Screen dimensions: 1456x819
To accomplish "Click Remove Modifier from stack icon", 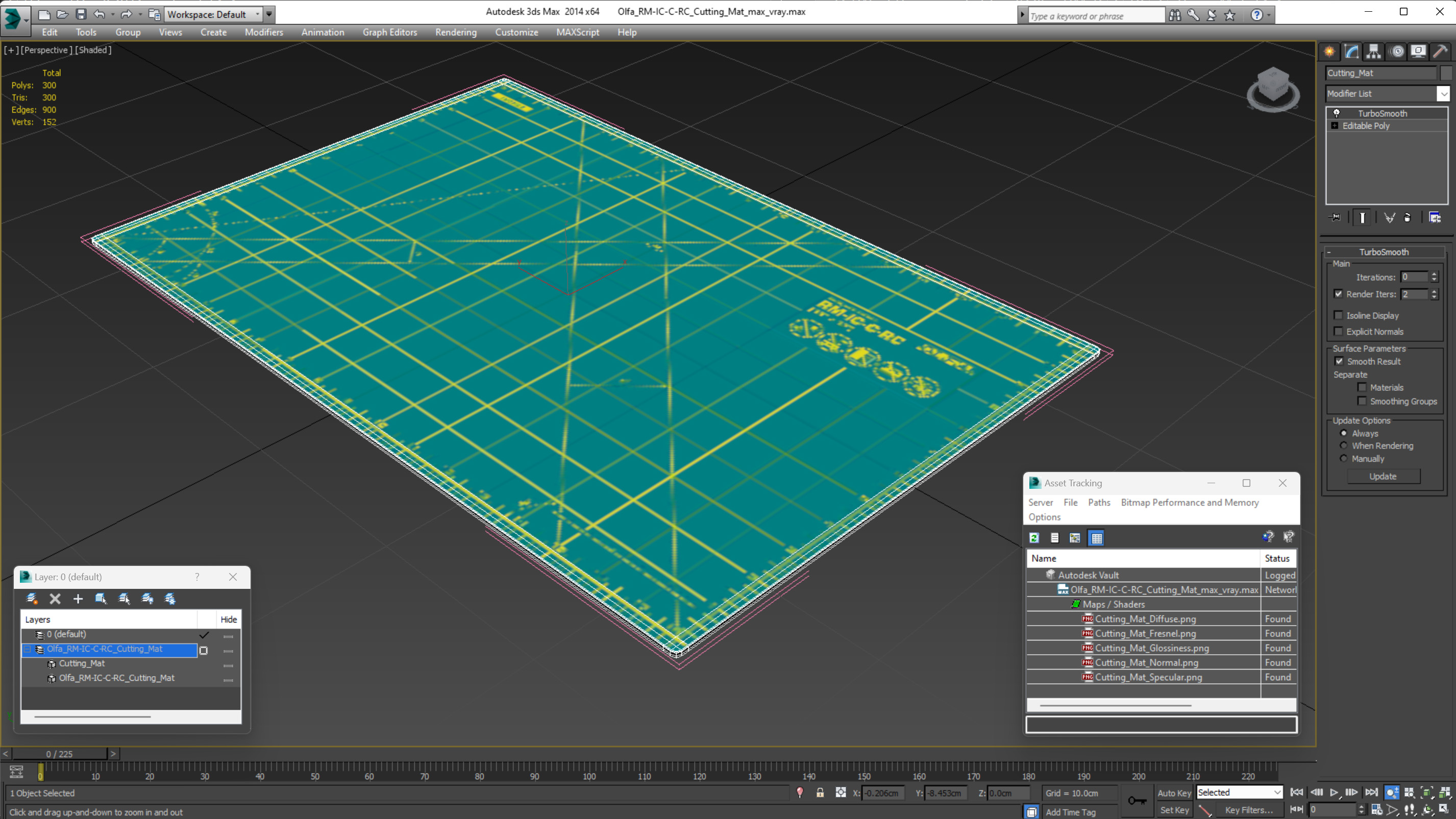I will (1408, 217).
